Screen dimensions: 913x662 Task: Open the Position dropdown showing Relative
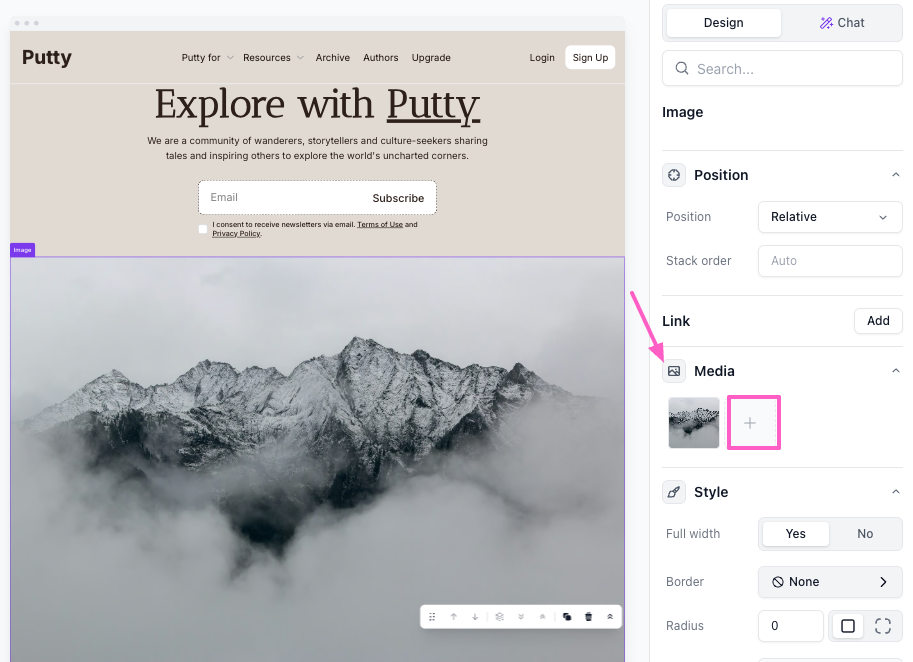click(x=829, y=217)
